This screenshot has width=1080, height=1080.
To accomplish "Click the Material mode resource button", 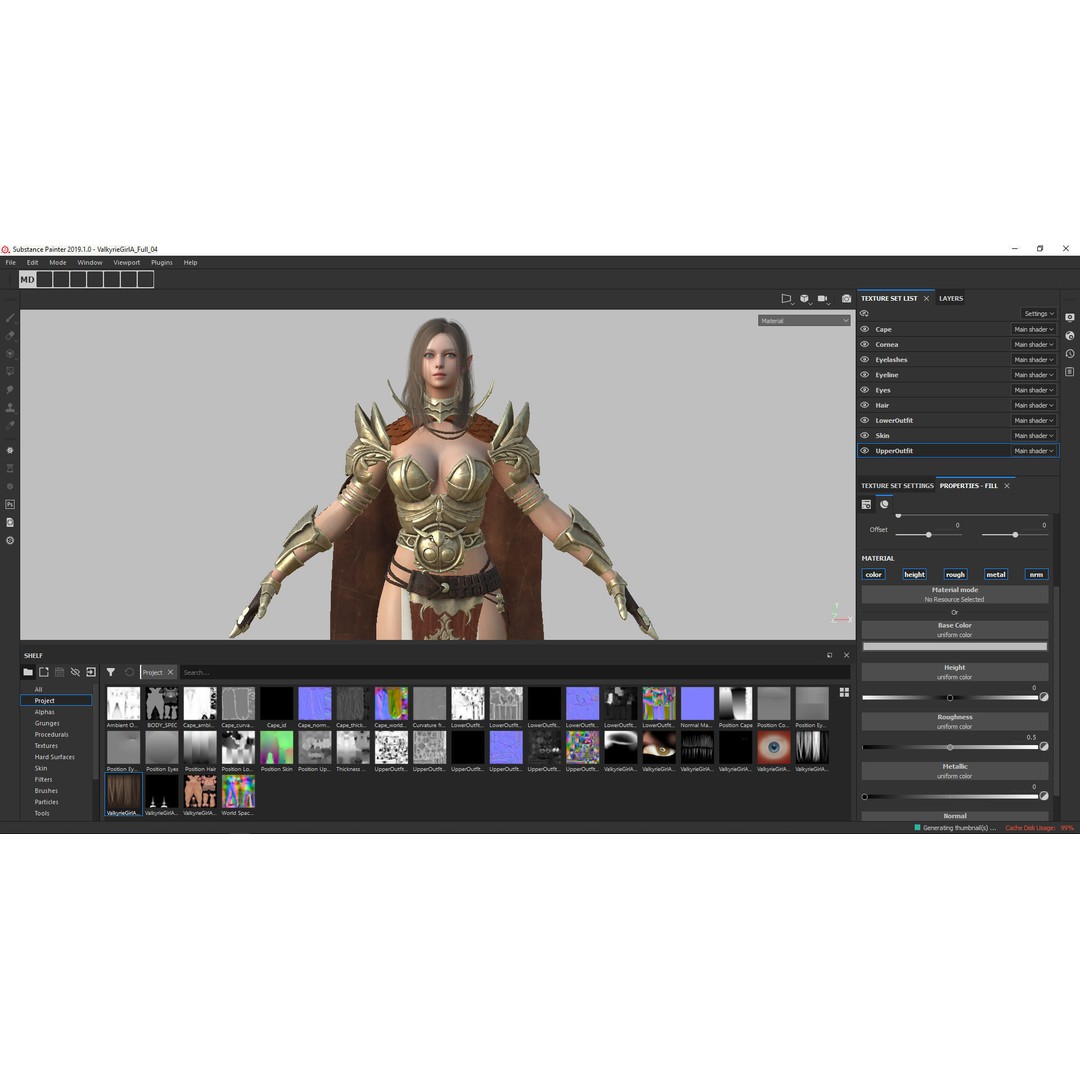I will pos(955,594).
